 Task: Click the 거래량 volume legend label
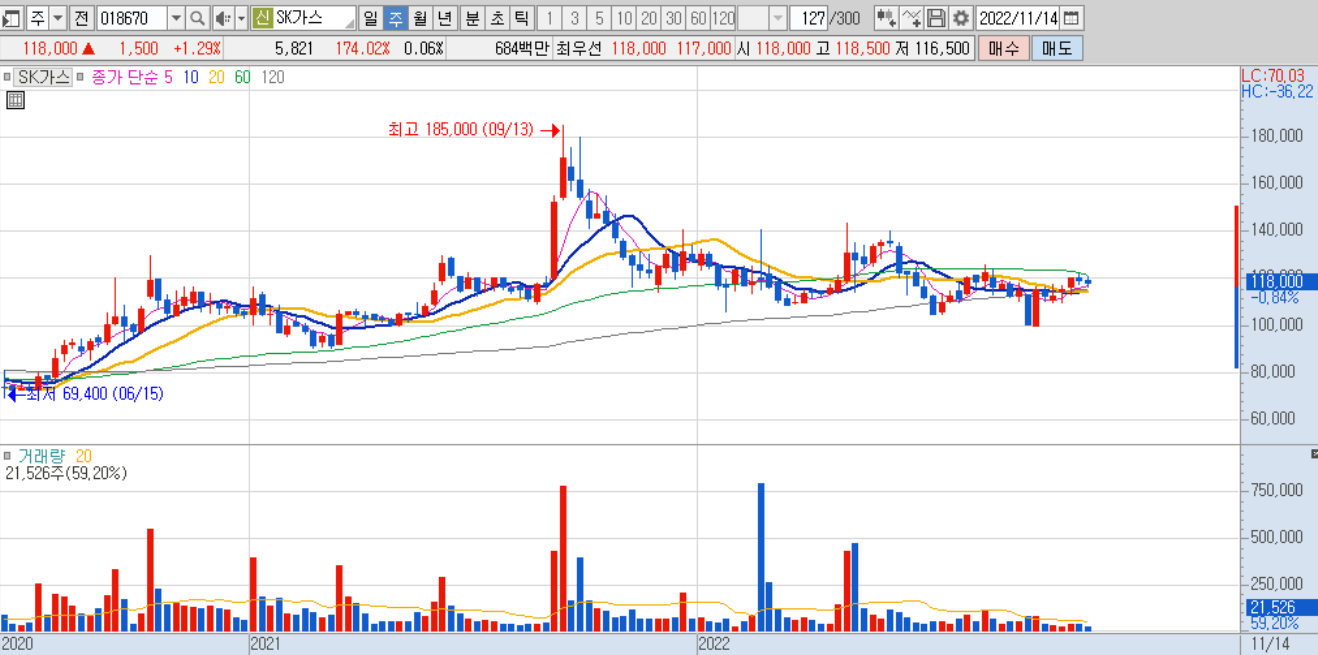tap(40, 455)
